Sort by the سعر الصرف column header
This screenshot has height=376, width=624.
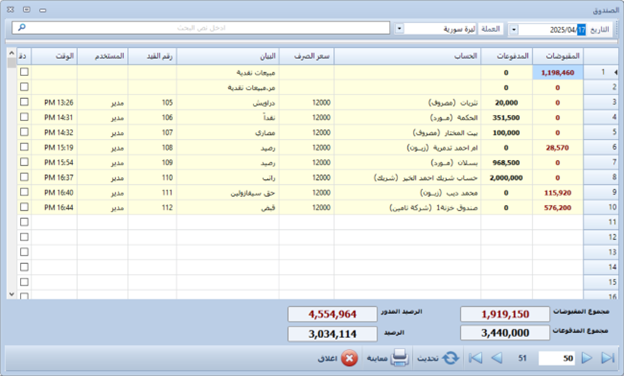tap(306, 56)
